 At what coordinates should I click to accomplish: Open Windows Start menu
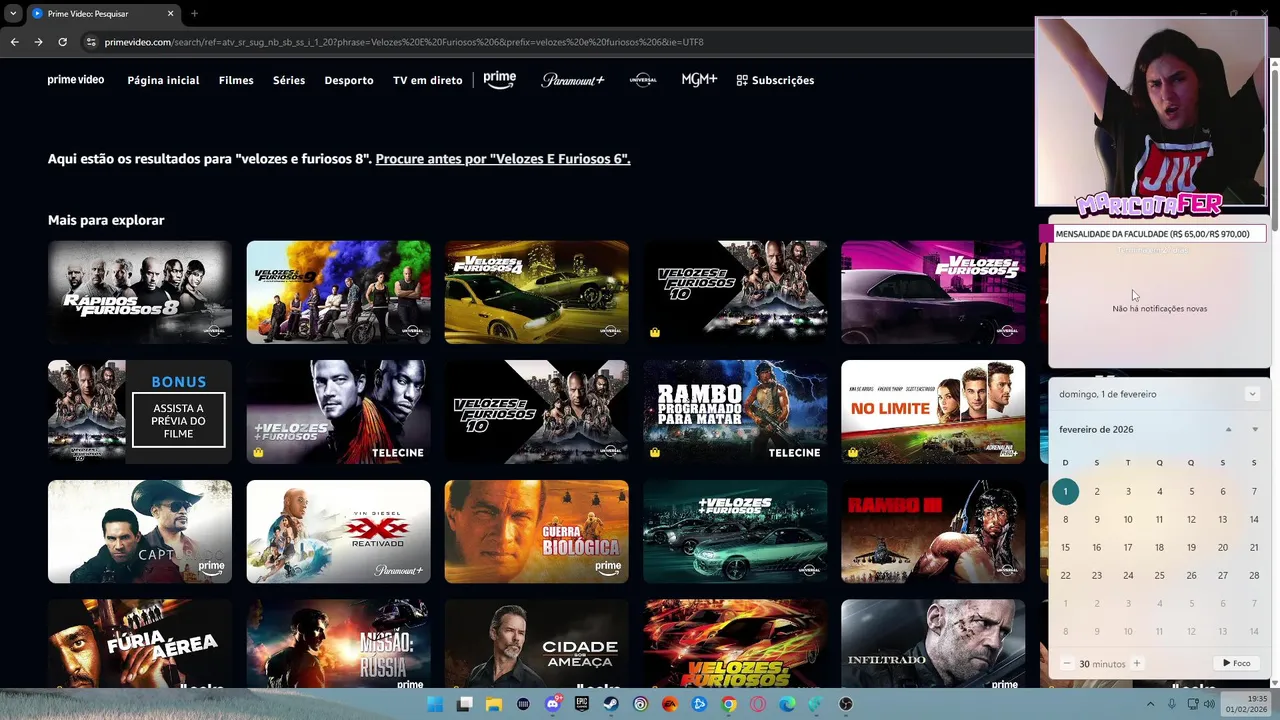(x=435, y=704)
